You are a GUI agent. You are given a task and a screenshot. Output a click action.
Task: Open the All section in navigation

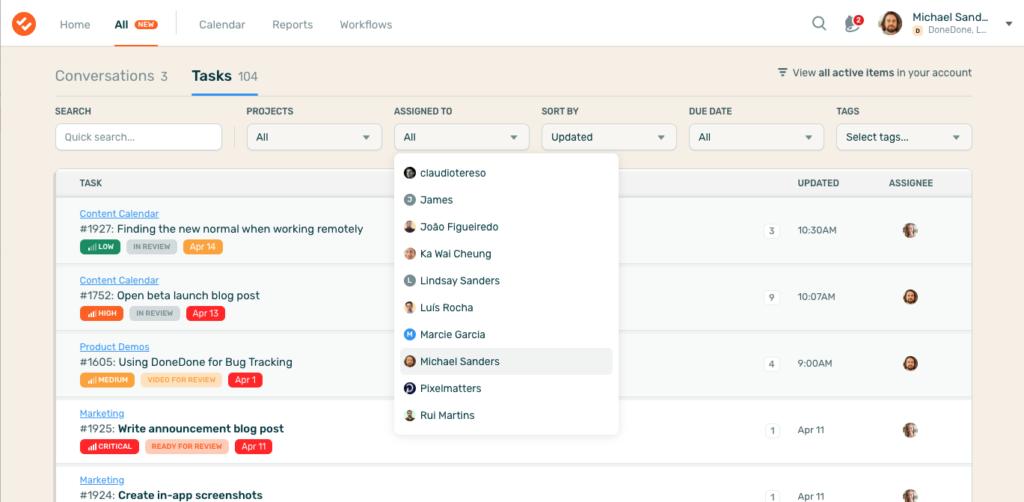[x=121, y=25]
